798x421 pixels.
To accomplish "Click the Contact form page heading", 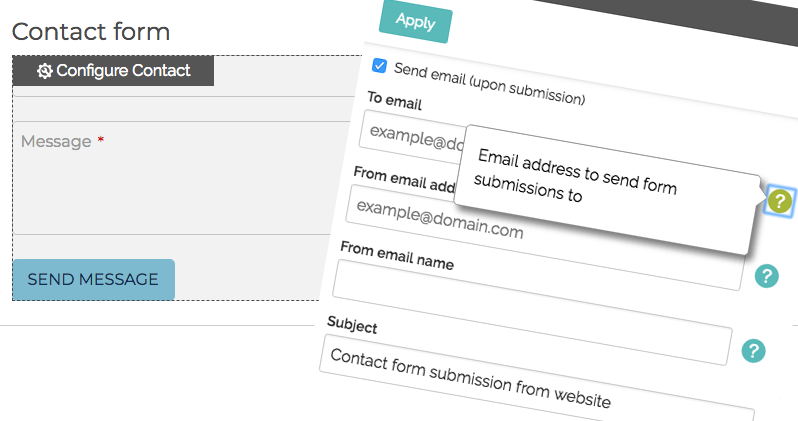I will tap(91, 32).
